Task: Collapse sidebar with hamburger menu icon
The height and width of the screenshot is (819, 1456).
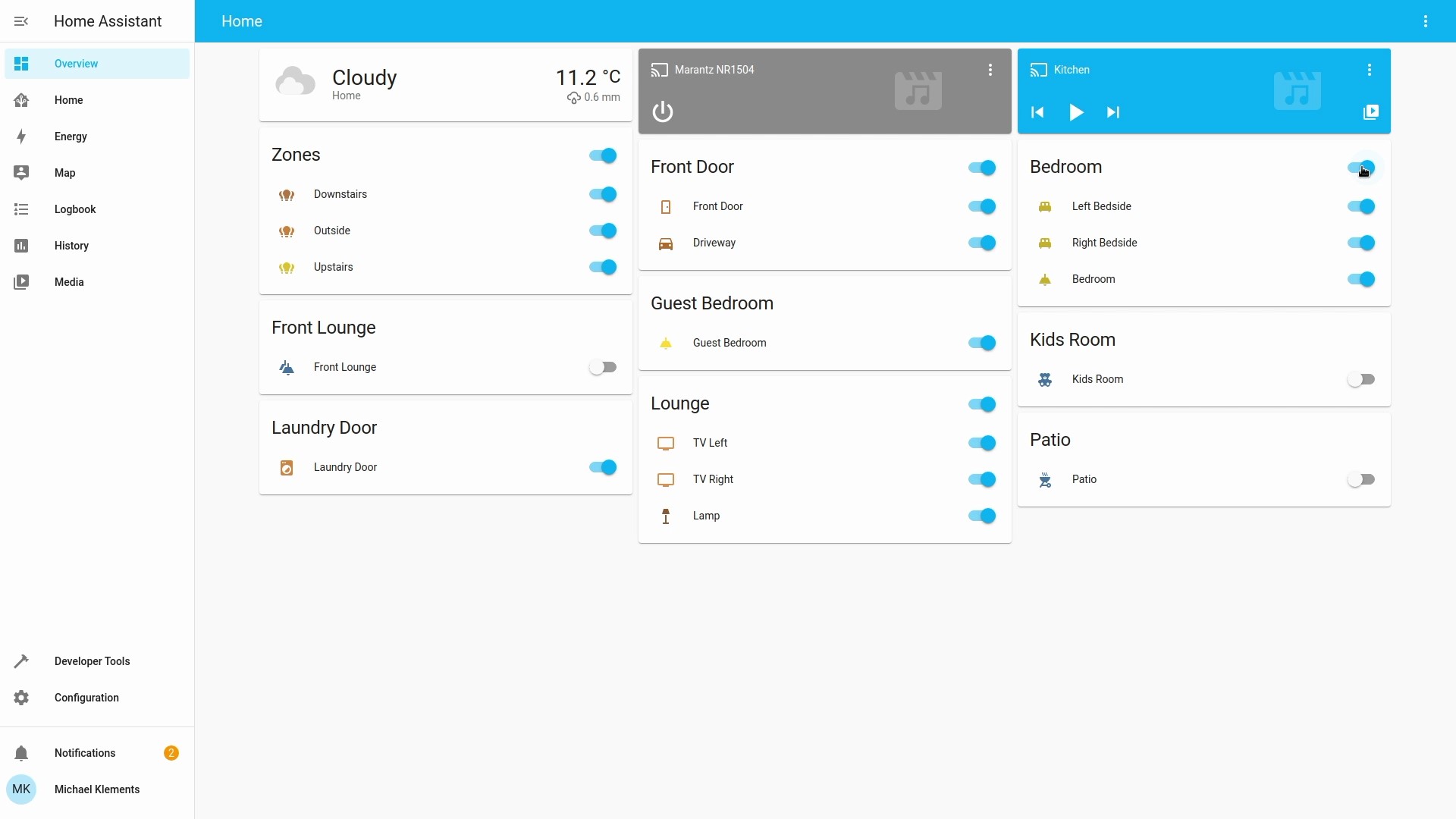Action: 21,21
